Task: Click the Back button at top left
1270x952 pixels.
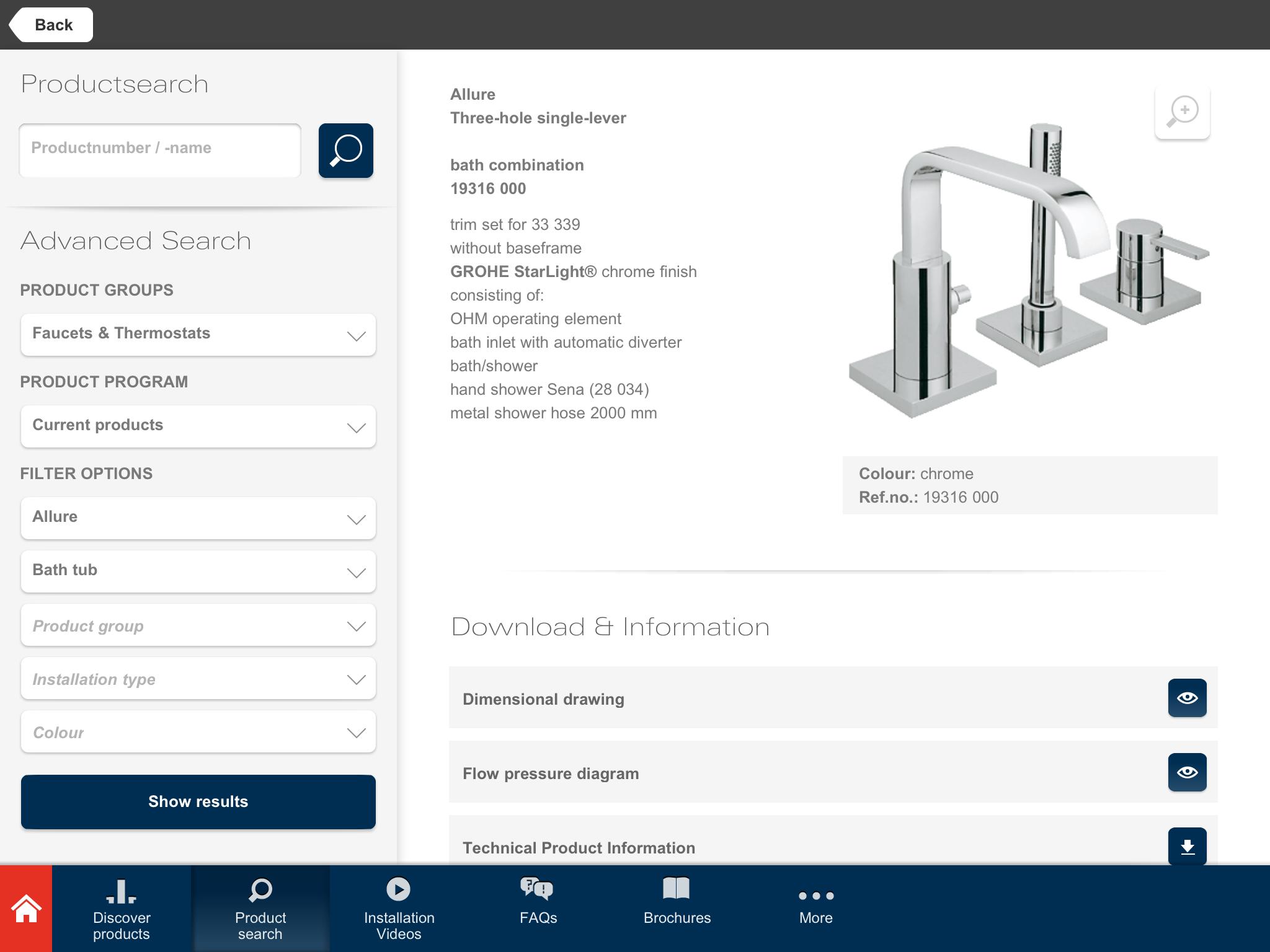Action: 53,24
